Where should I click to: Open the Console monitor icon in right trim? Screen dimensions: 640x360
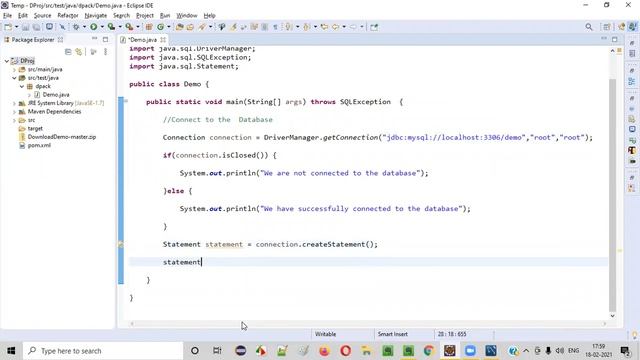pos(632,129)
